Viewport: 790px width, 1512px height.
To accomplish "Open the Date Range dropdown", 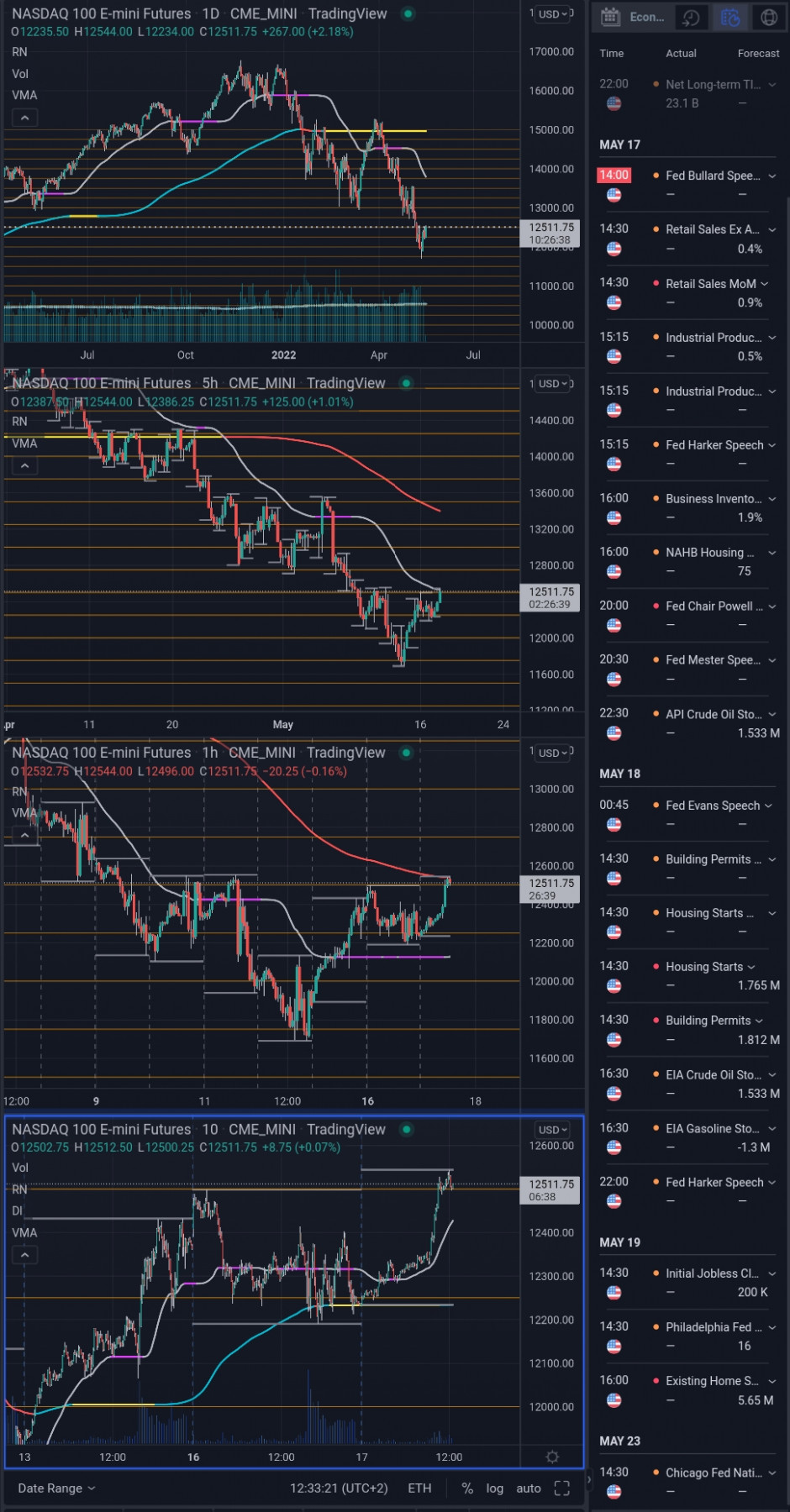I will [x=56, y=1488].
